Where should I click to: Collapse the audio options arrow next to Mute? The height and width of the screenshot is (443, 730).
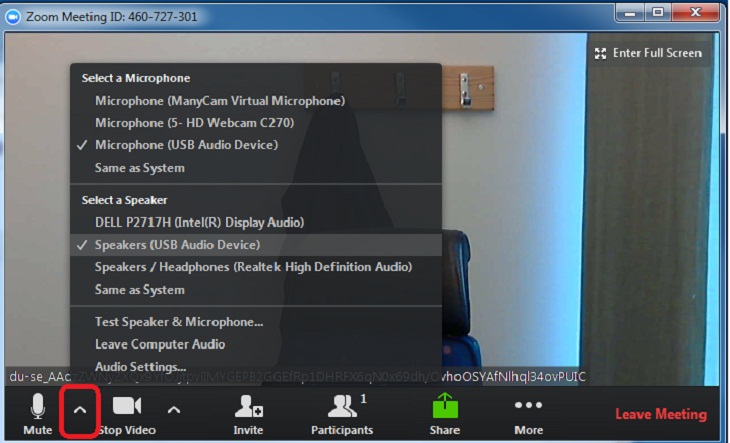81,410
